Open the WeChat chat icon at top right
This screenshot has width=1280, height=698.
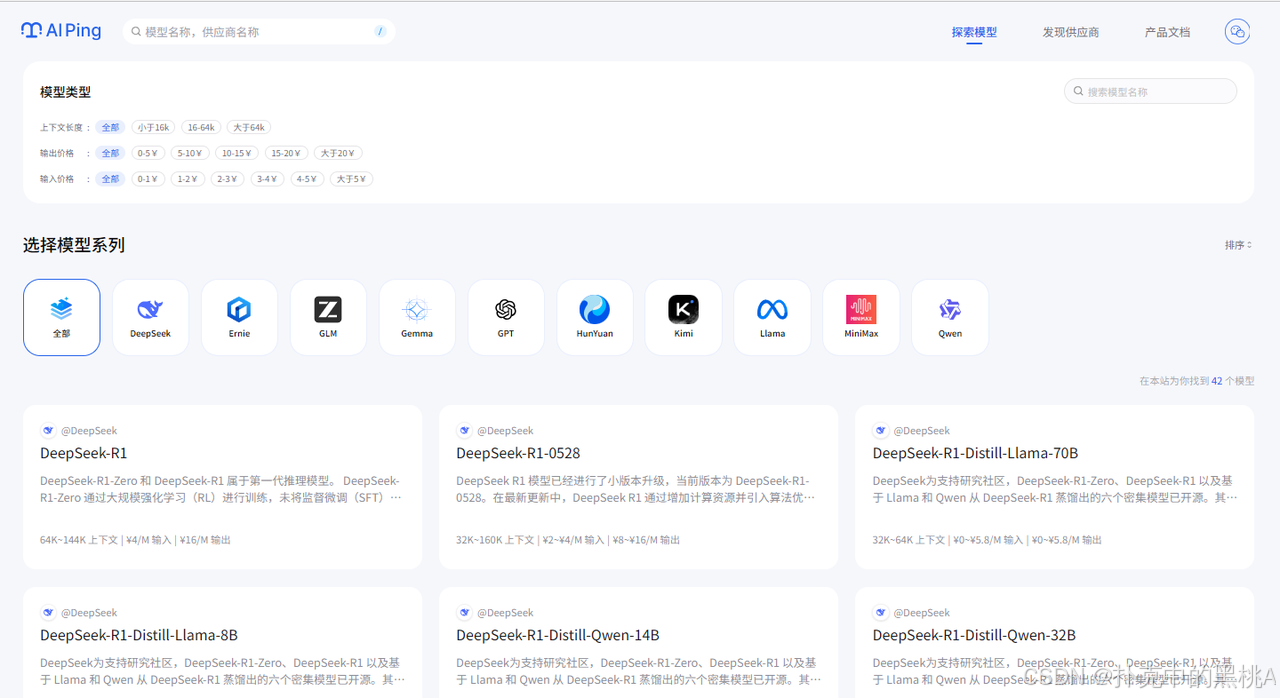(1237, 32)
